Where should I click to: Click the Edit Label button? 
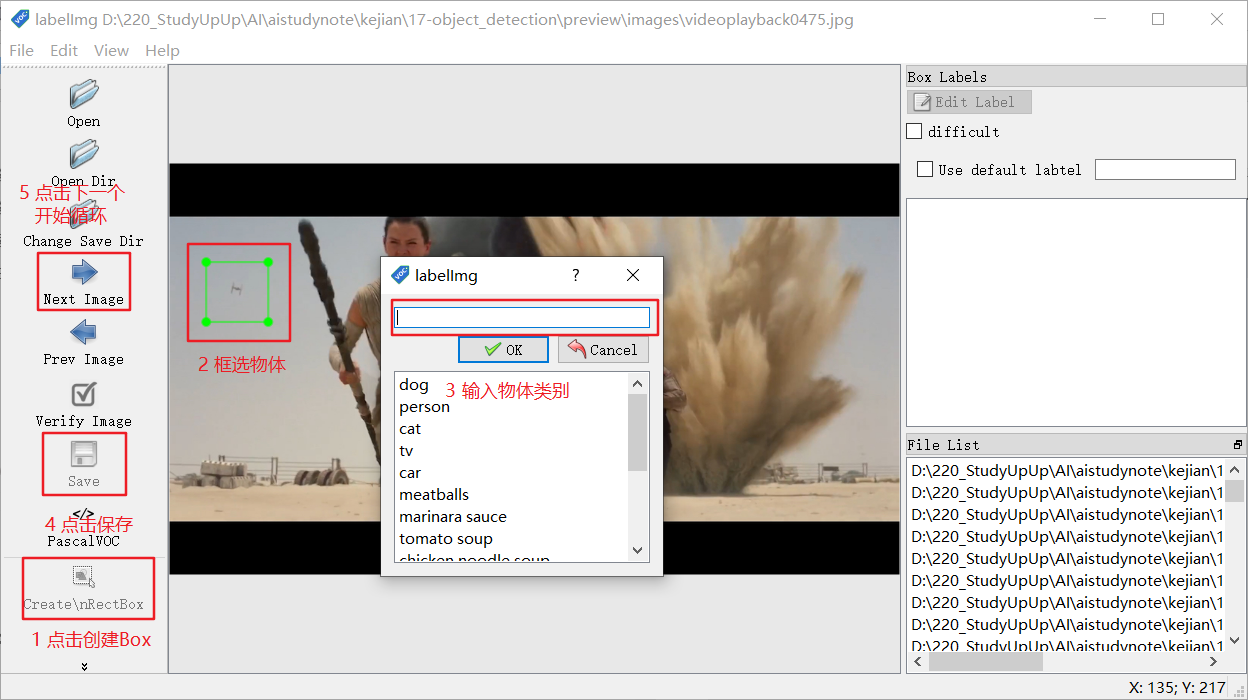click(969, 102)
